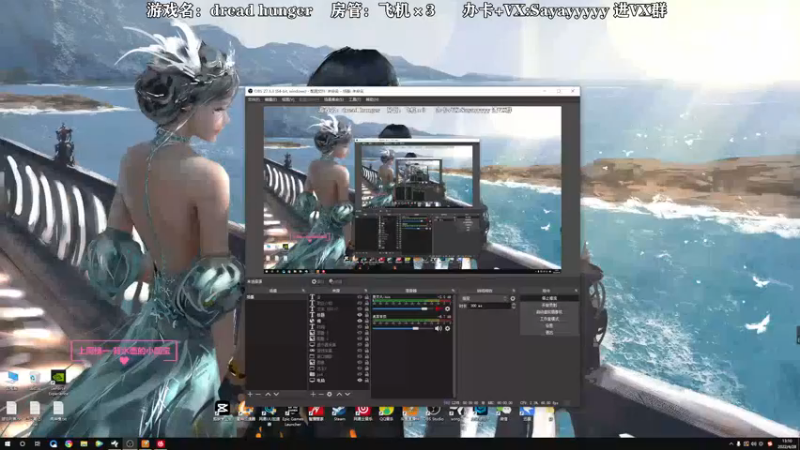Open the QQ音乐 desktop shortcut
The image size is (800, 450).
[386, 413]
